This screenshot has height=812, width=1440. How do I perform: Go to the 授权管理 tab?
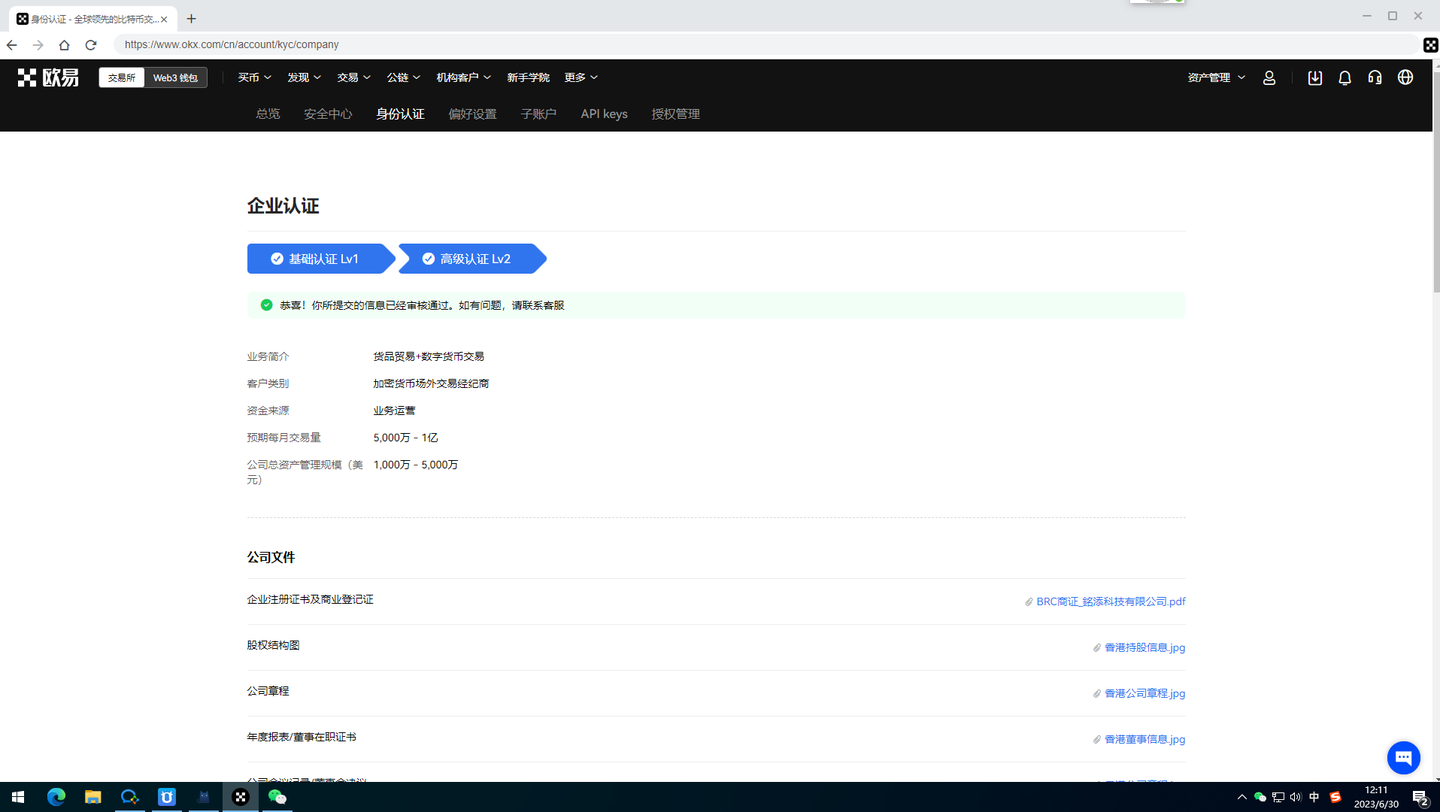pyautogui.click(x=676, y=114)
